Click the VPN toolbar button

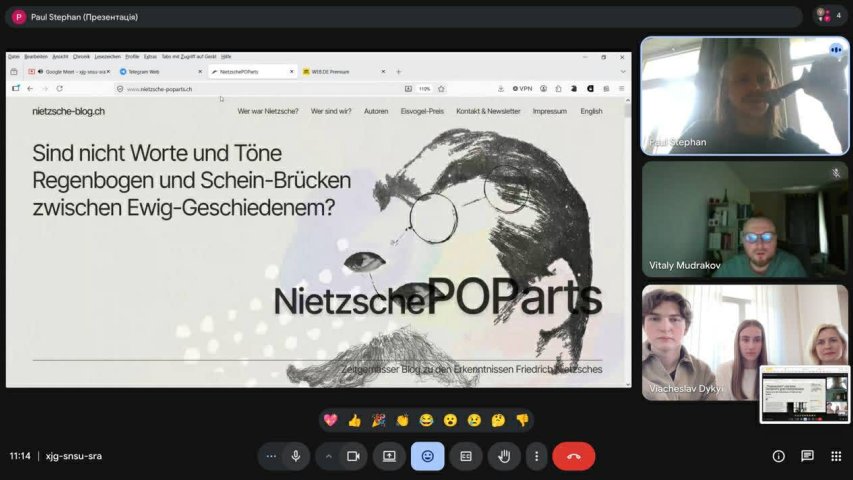pos(522,89)
